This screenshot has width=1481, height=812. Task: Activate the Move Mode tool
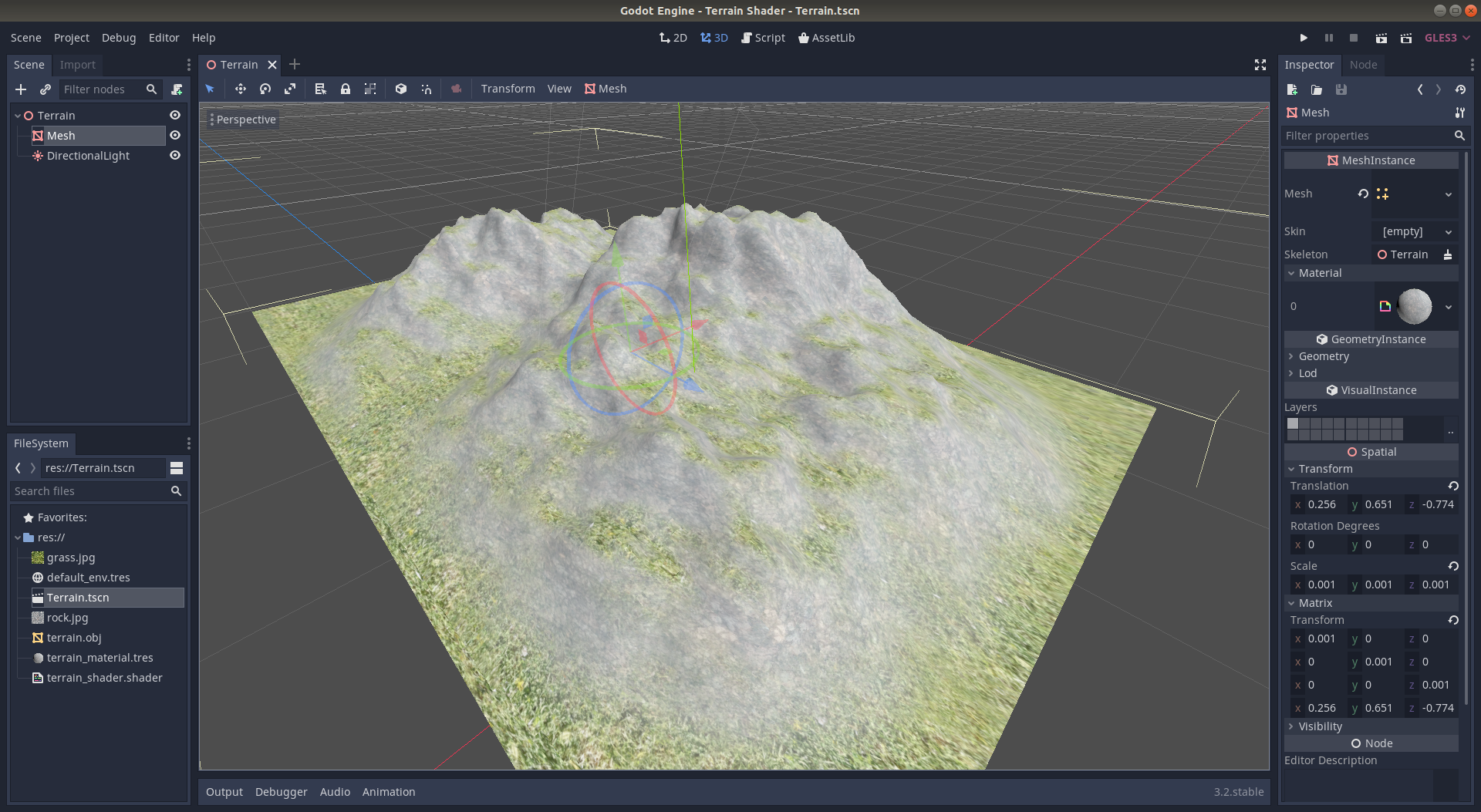point(241,89)
